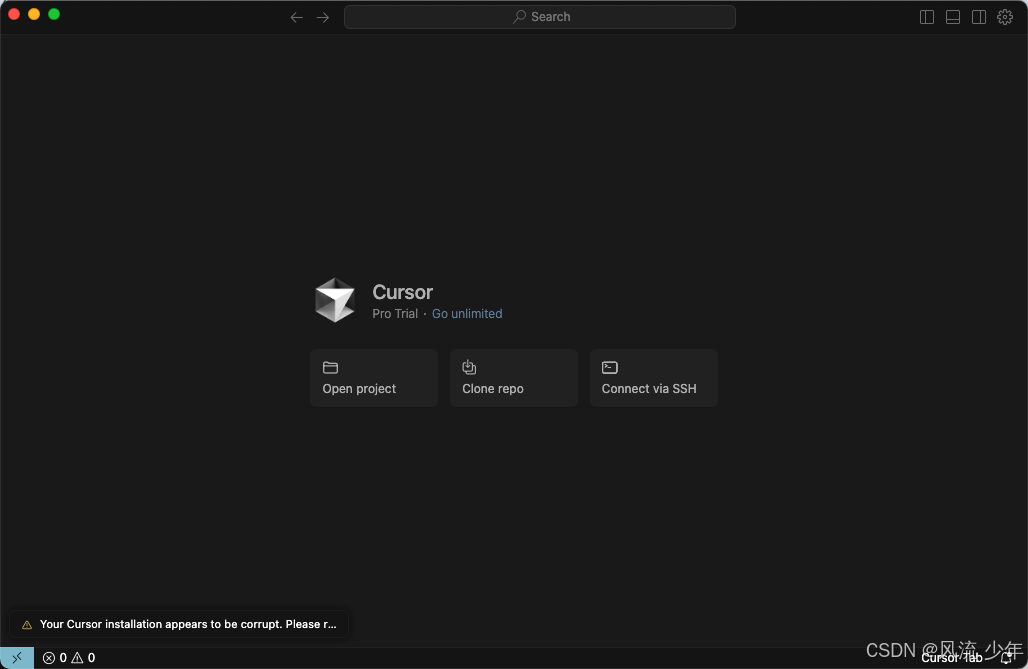Toggle the bottom panel layout icon
The image size is (1028, 669).
click(x=953, y=17)
